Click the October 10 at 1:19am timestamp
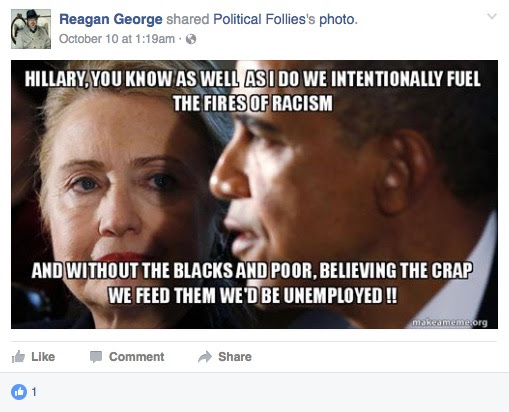 [117, 39]
